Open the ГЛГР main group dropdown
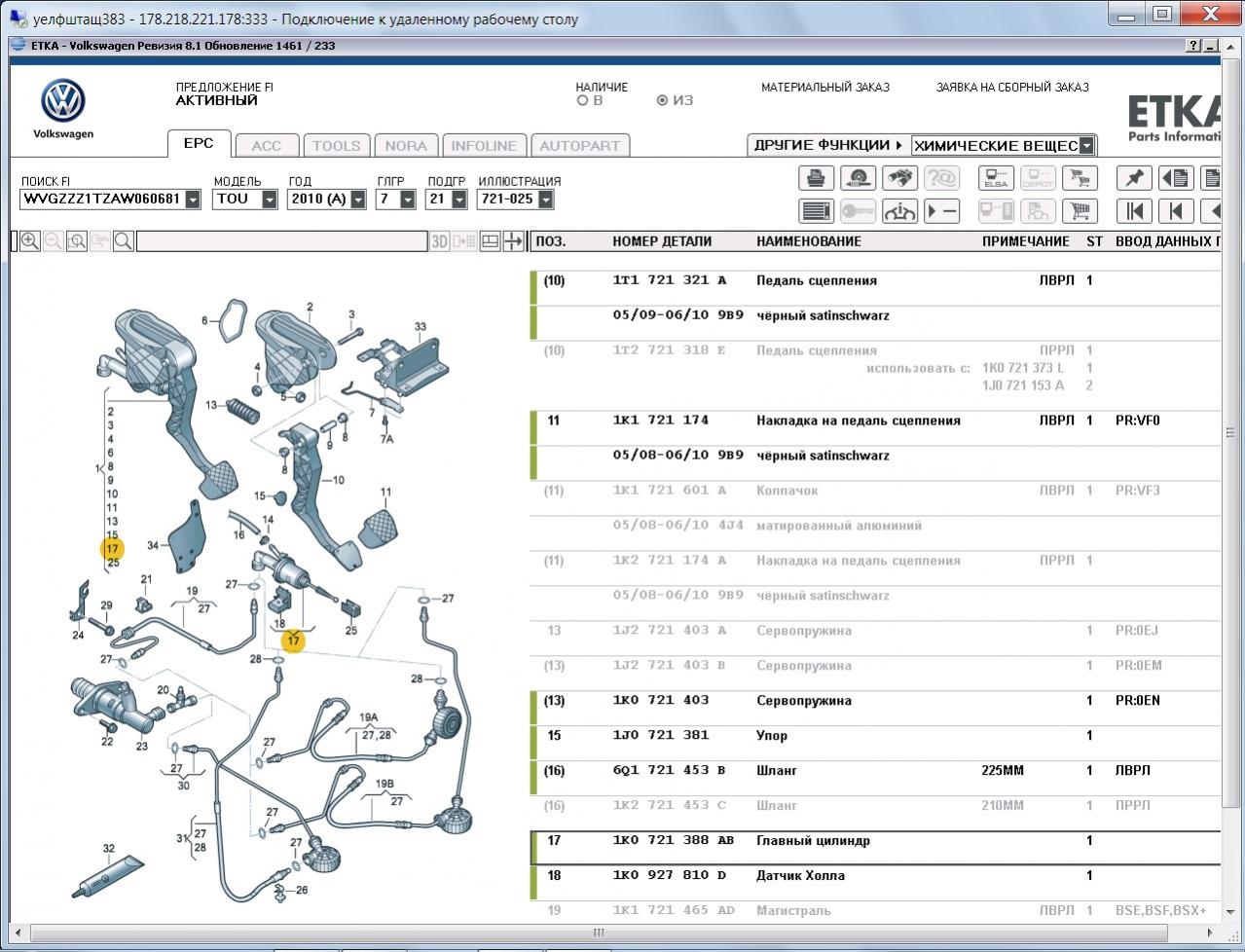Viewport: 1245px width, 952px height. [x=408, y=200]
